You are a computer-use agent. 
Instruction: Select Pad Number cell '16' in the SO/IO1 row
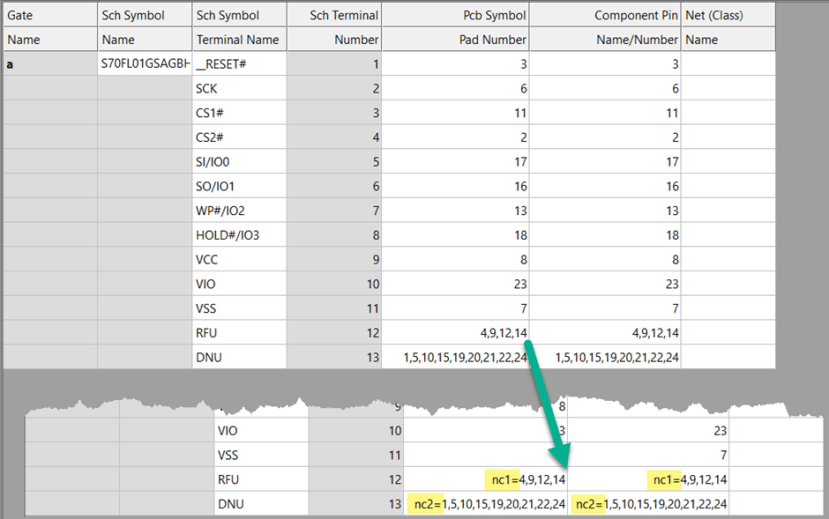[456, 186]
